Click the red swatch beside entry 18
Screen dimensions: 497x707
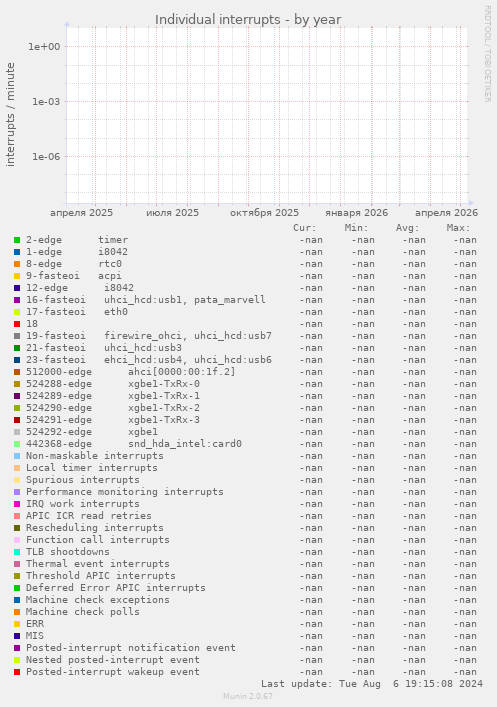[17, 324]
